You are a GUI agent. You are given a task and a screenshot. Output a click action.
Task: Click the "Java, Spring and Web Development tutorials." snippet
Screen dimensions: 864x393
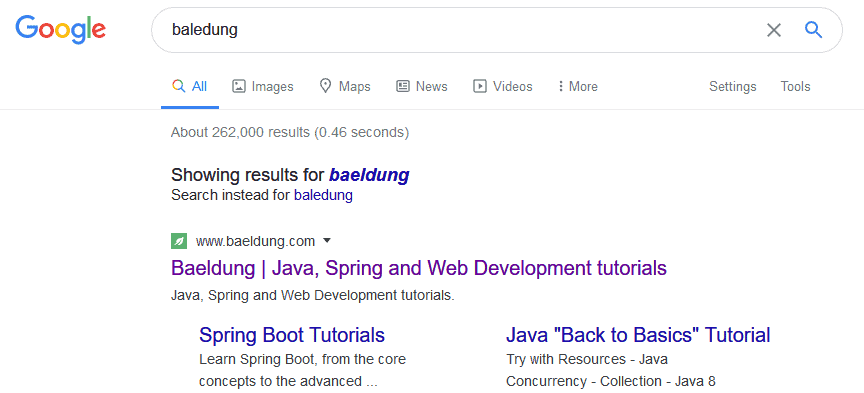click(312, 295)
